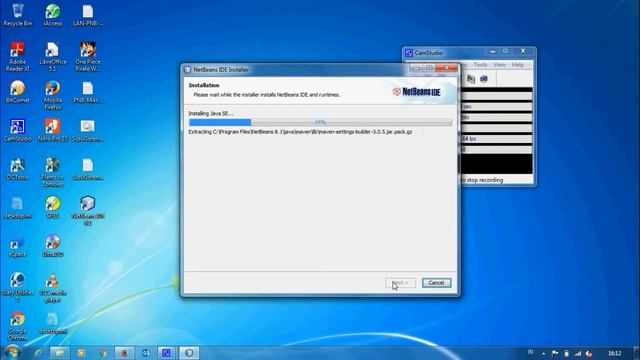Open Outlook from the taskbar
This screenshot has height=360, width=640.
pyautogui.click(x=145, y=353)
